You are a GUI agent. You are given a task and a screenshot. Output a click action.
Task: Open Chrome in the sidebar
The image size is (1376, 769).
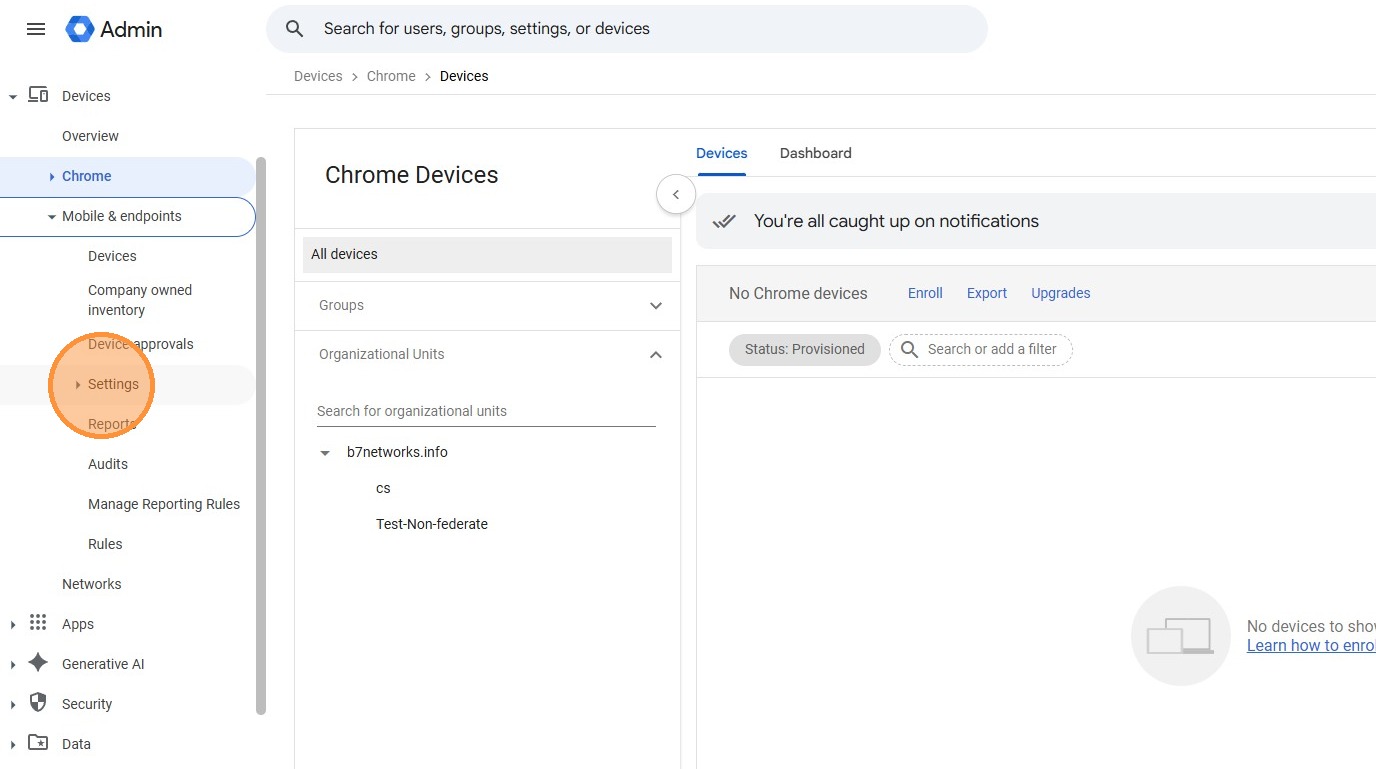pyautogui.click(x=86, y=176)
